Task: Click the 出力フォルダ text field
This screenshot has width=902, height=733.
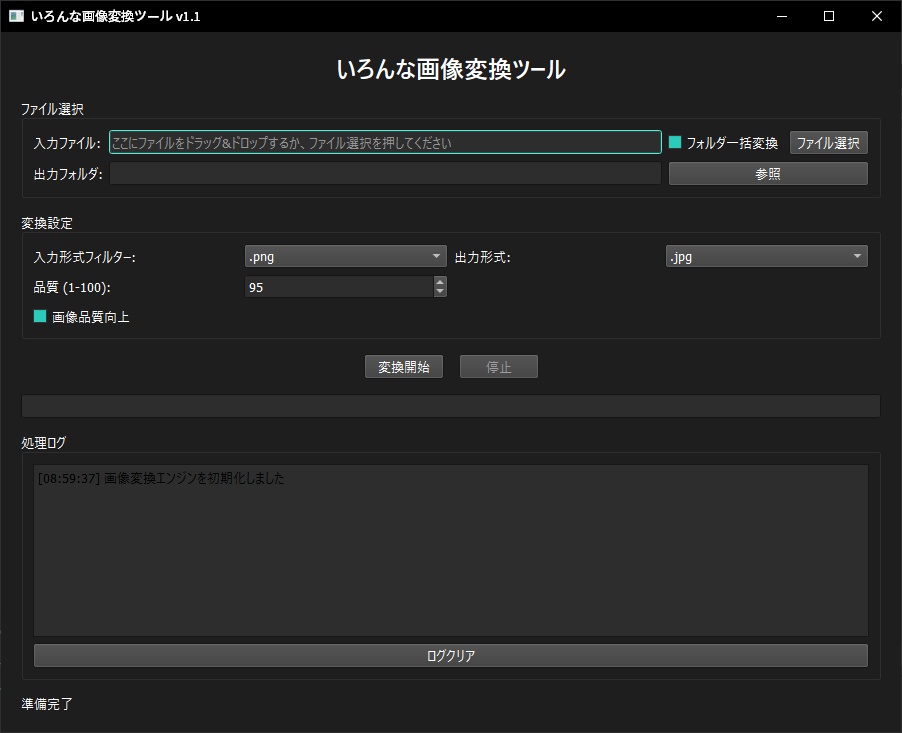Action: coord(385,173)
